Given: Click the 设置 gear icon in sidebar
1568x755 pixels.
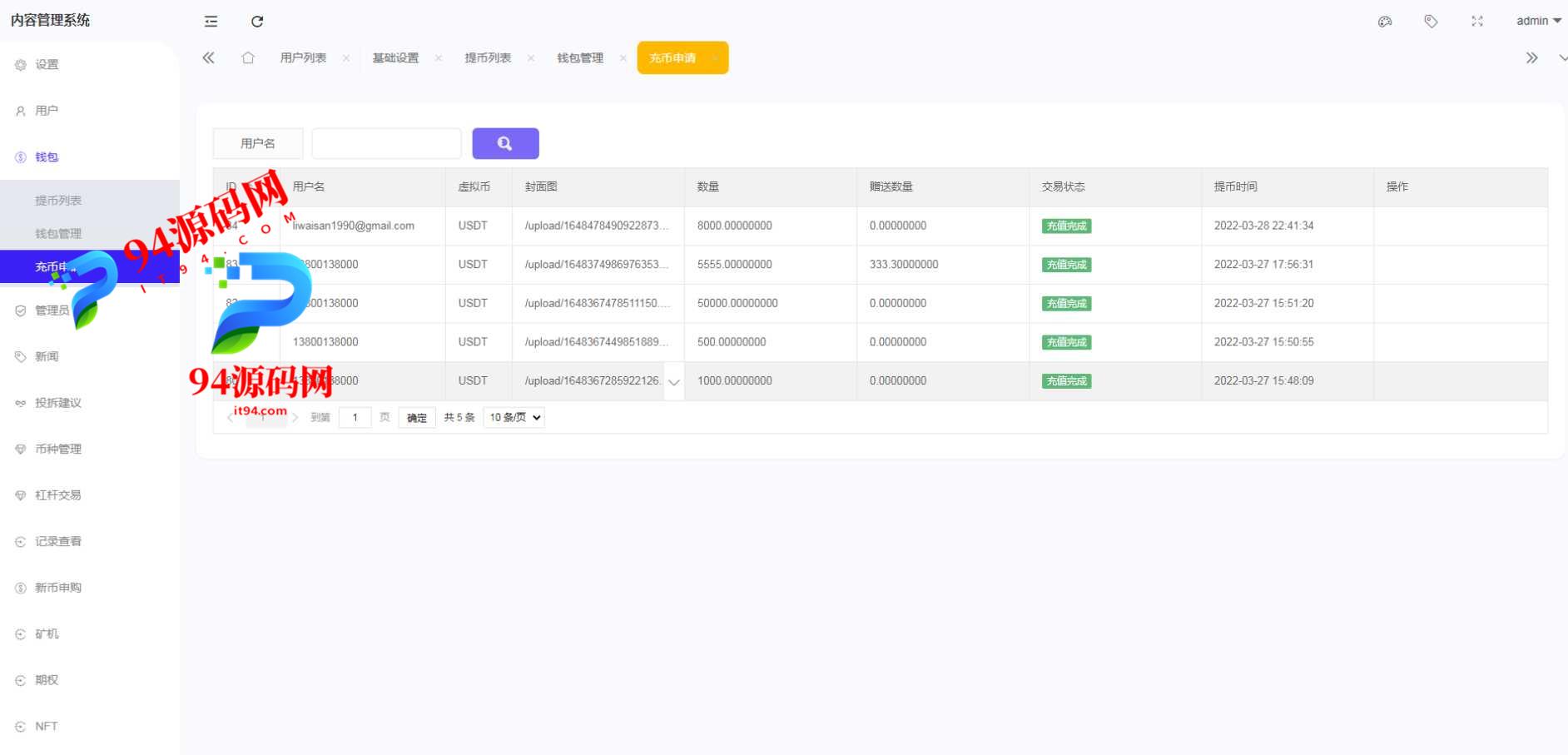Looking at the screenshot, I should pyautogui.click(x=21, y=65).
